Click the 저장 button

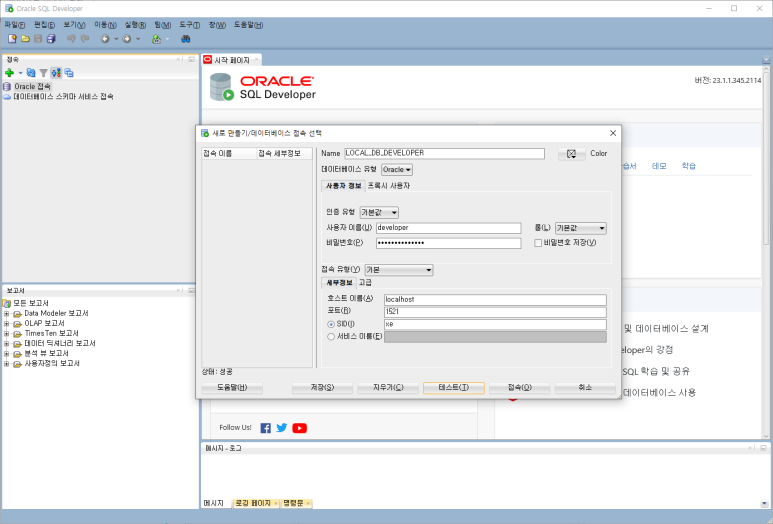tap(322, 388)
